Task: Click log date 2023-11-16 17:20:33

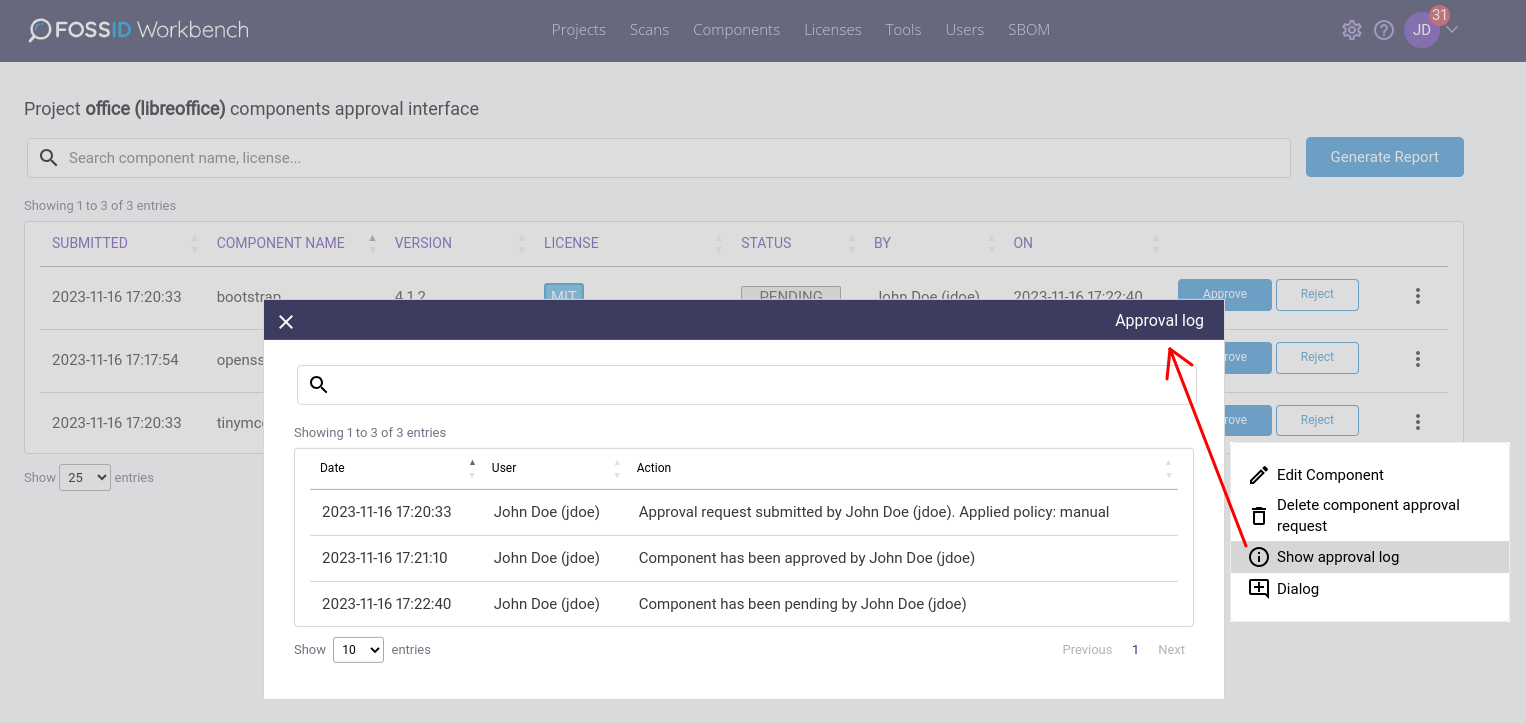Action: point(386,512)
